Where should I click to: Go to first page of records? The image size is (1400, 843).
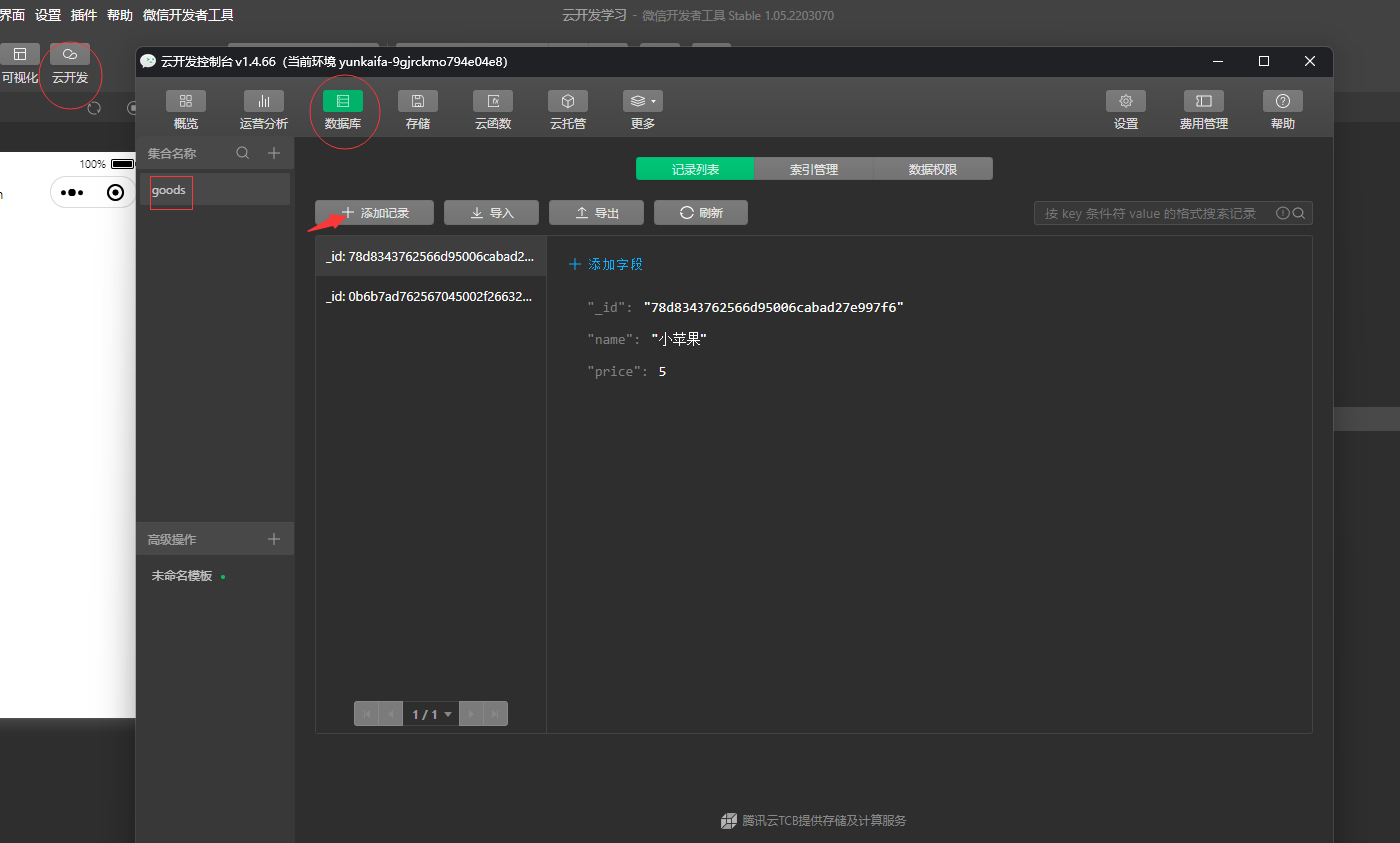(366, 714)
